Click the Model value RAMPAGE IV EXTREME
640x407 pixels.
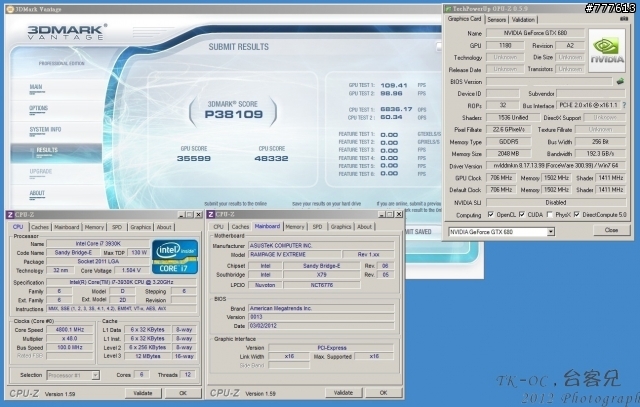point(294,254)
